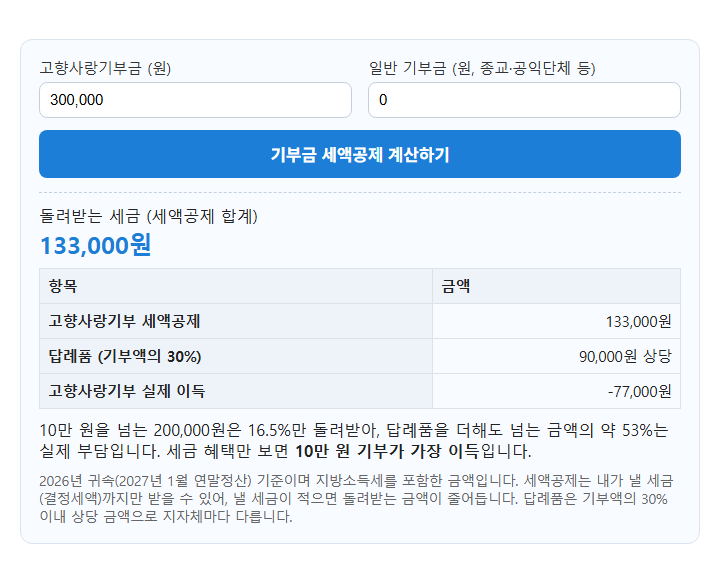This screenshot has height=567, width=720.
Task: Select the label 일반 기부금 (원, 종교·공익단체 등)
Action: (482, 68)
